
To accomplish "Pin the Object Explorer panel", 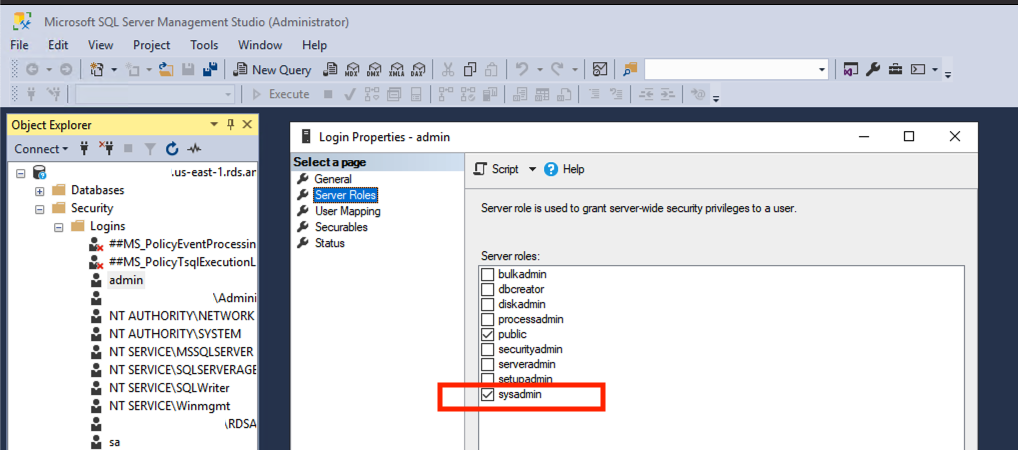I will click(230, 125).
